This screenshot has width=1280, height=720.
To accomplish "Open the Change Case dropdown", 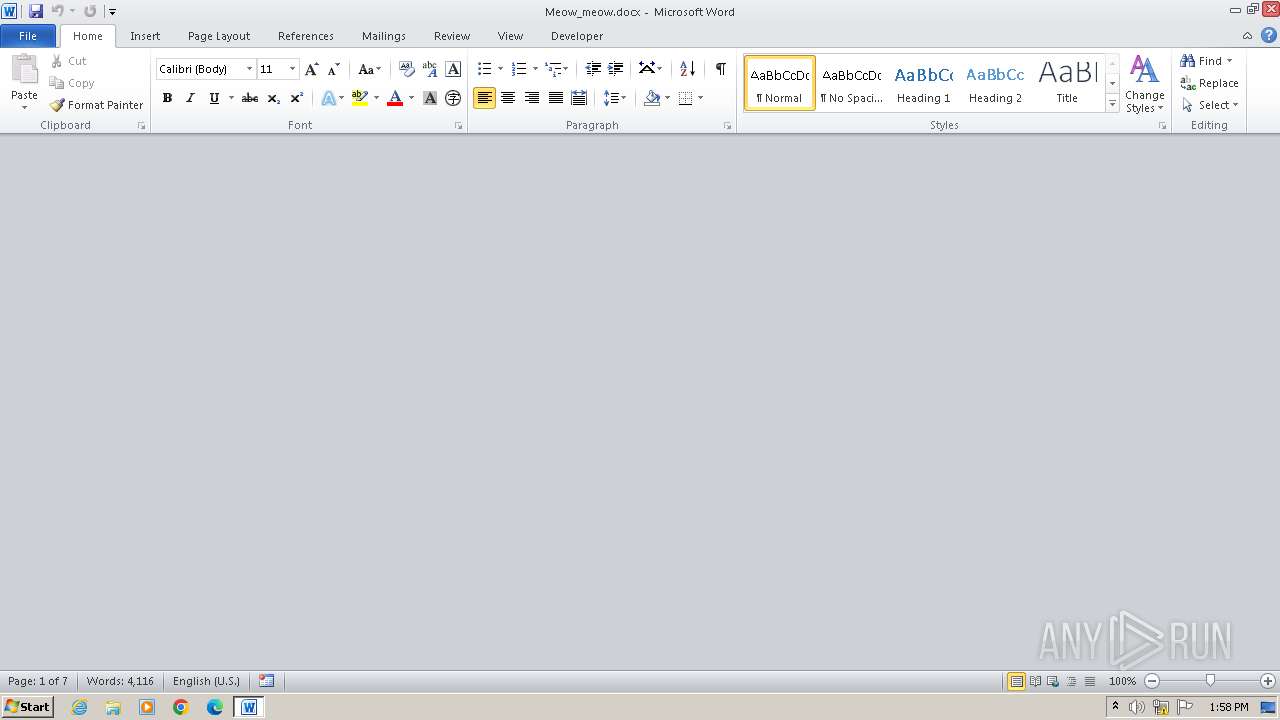I will tap(370, 69).
